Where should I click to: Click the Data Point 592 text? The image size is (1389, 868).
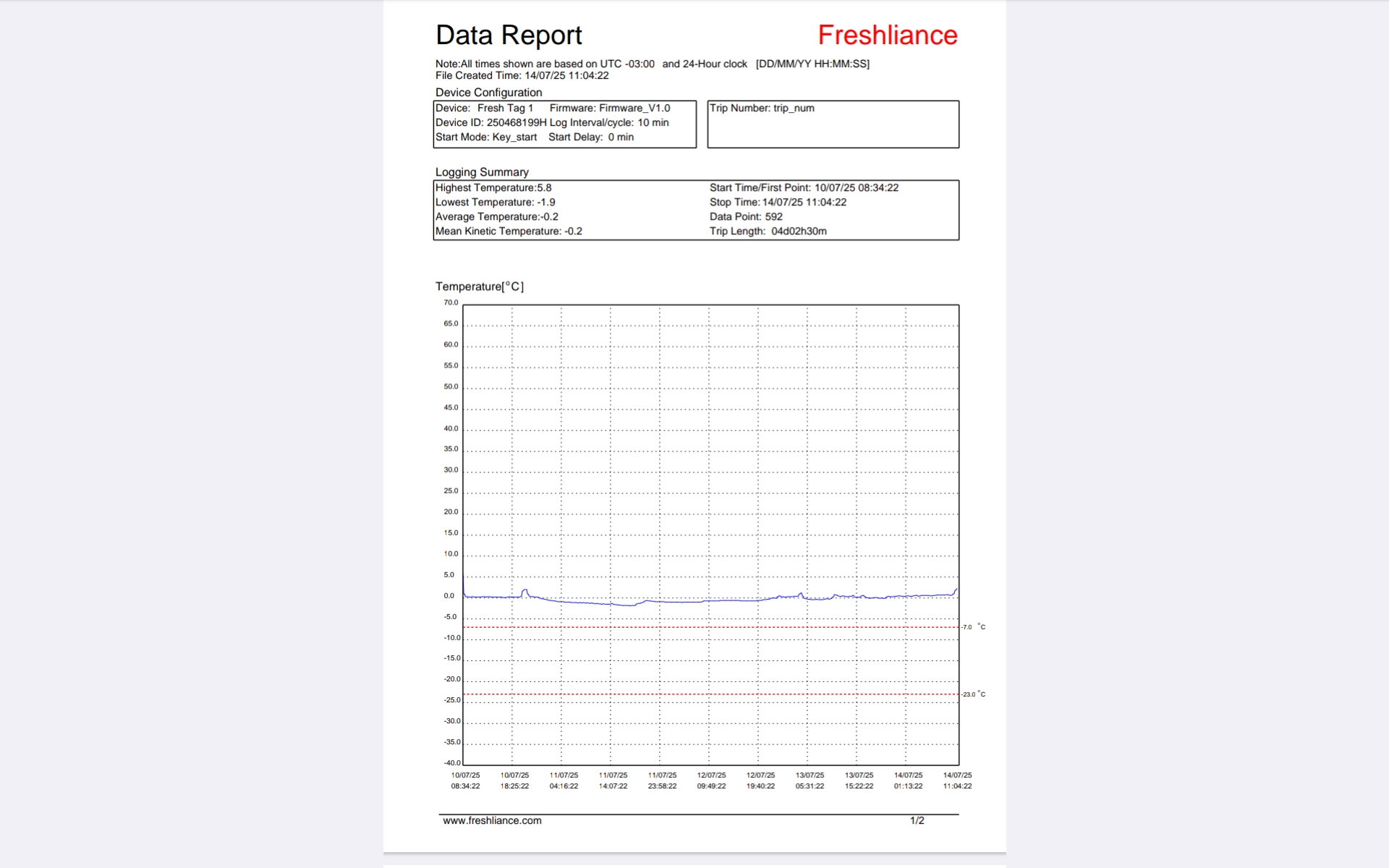[x=746, y=217]
